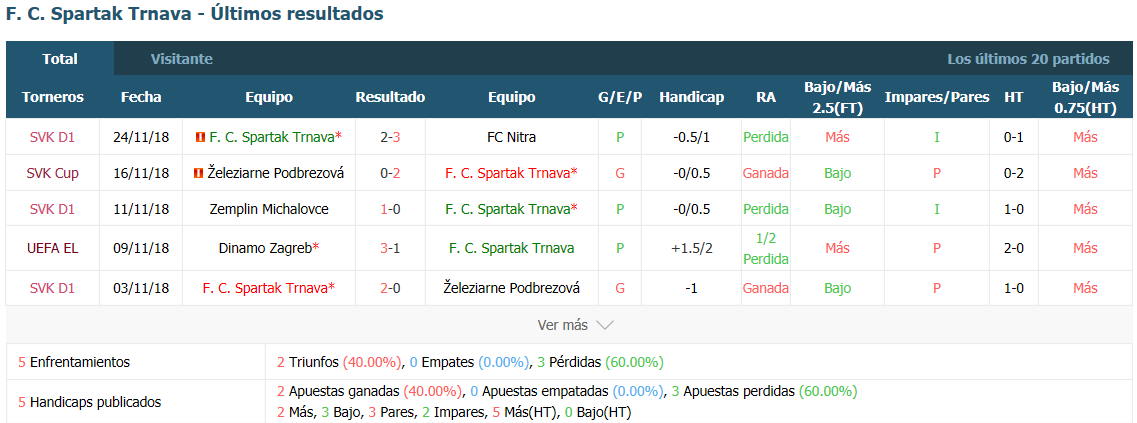Click the 3-1 result of Dinamo Zagreb match
The width and height of the screenshot is (1137, 423).
390,248
